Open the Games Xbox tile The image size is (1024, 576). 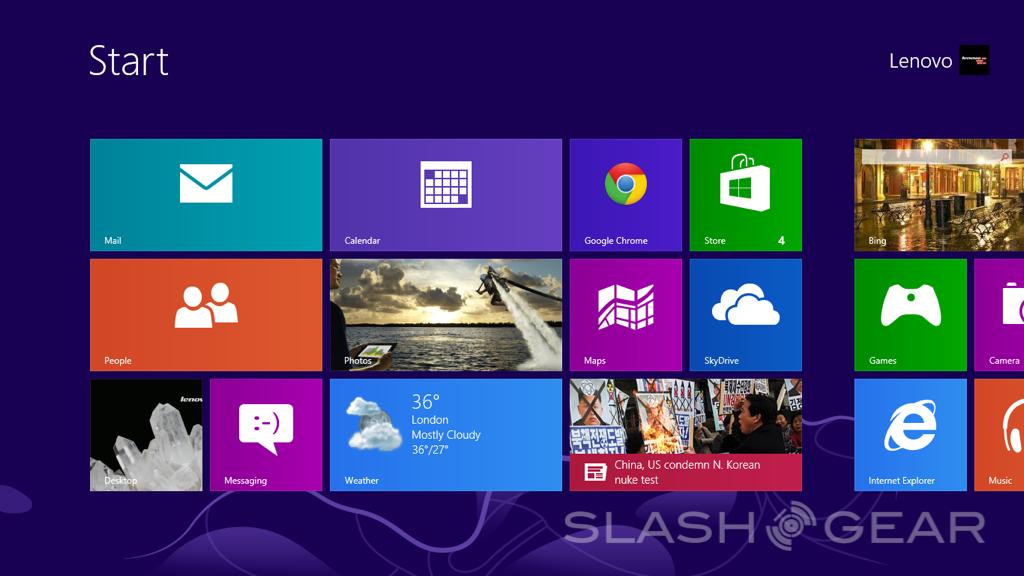910,315
